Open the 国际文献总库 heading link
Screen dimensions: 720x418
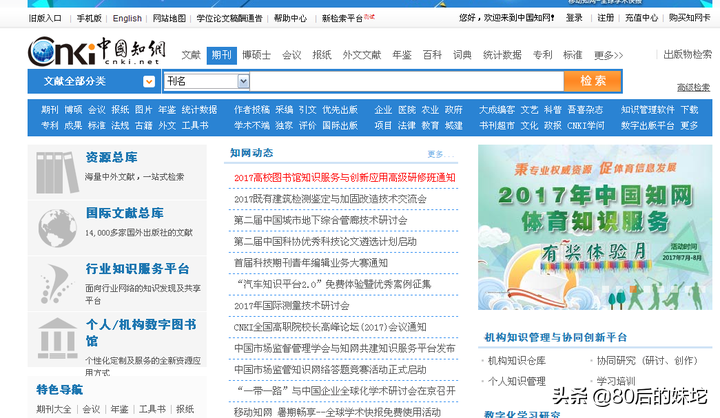point(125,213)
